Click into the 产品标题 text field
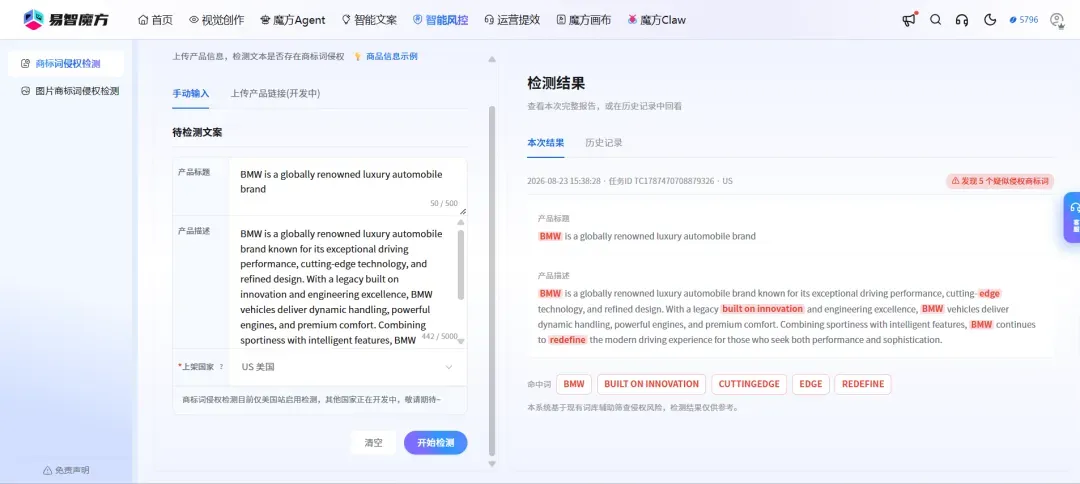 348,187
